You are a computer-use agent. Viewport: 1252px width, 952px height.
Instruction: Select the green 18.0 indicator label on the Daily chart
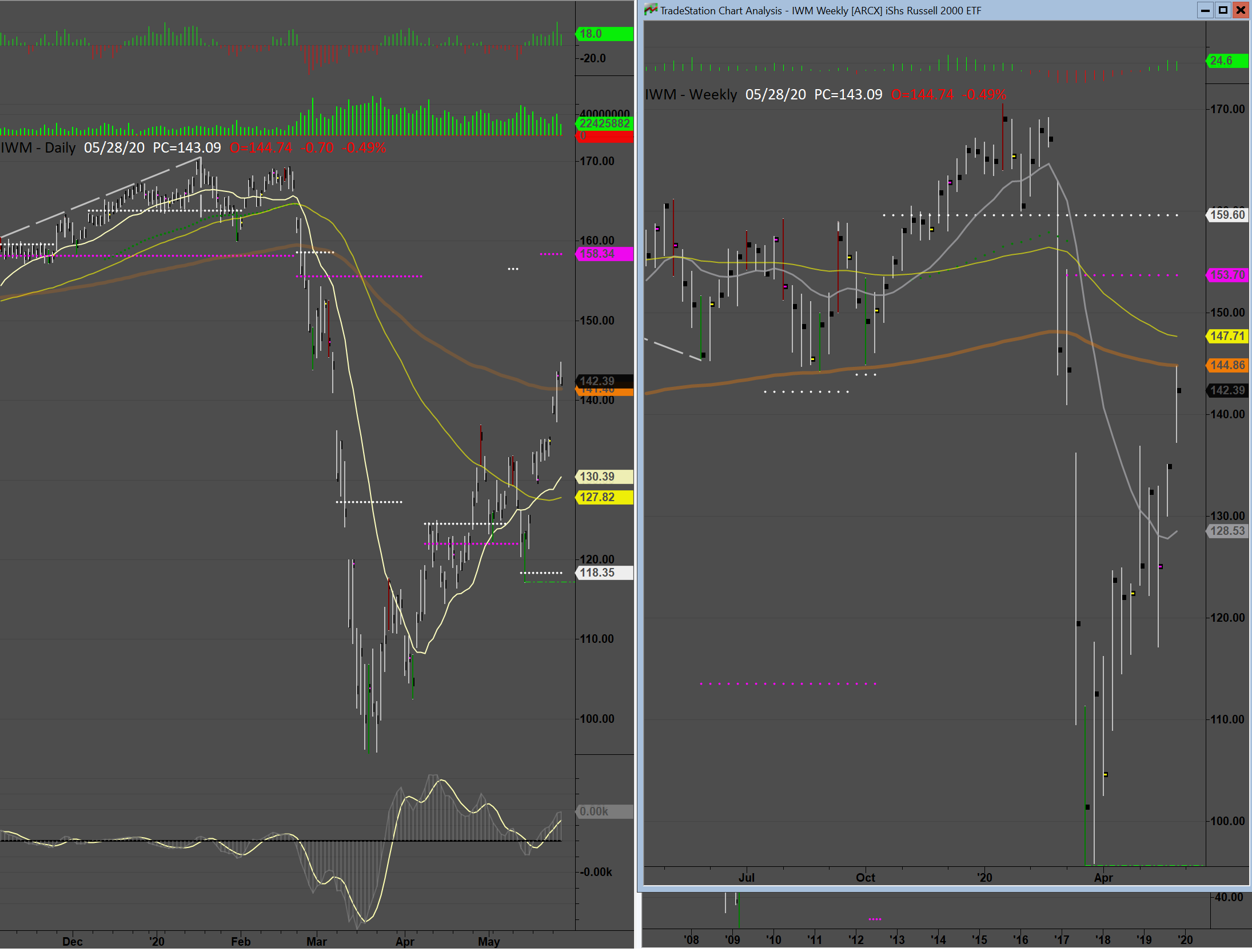605,34
